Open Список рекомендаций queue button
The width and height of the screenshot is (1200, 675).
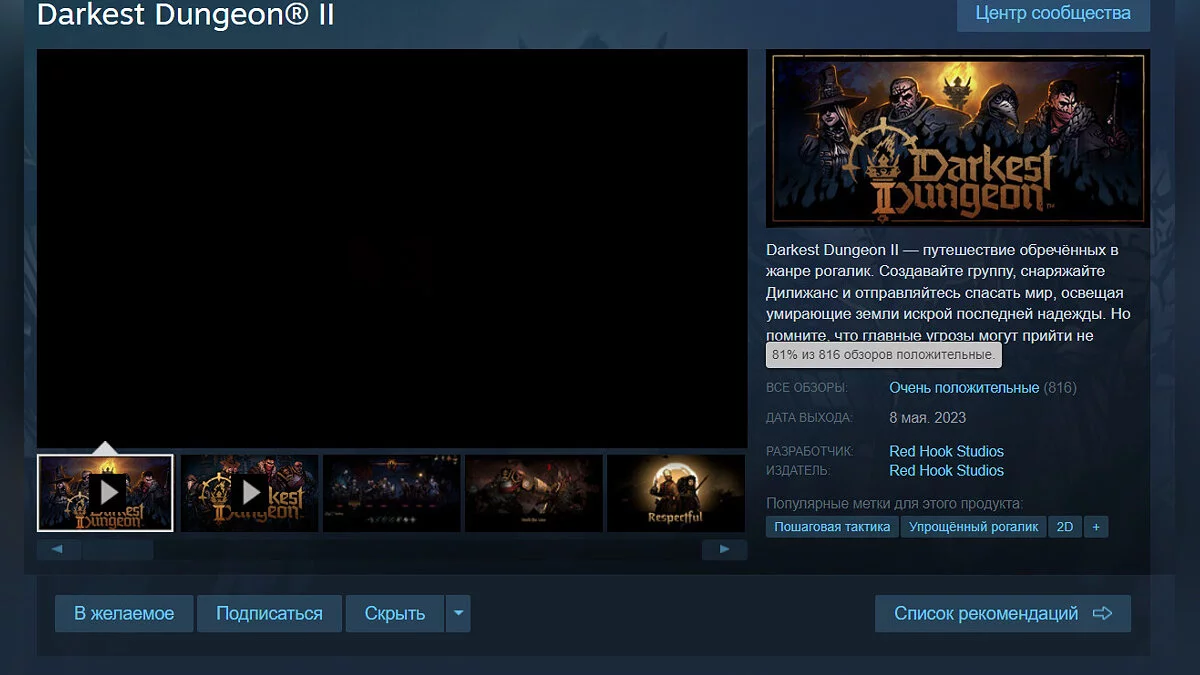coord(1002,613)
